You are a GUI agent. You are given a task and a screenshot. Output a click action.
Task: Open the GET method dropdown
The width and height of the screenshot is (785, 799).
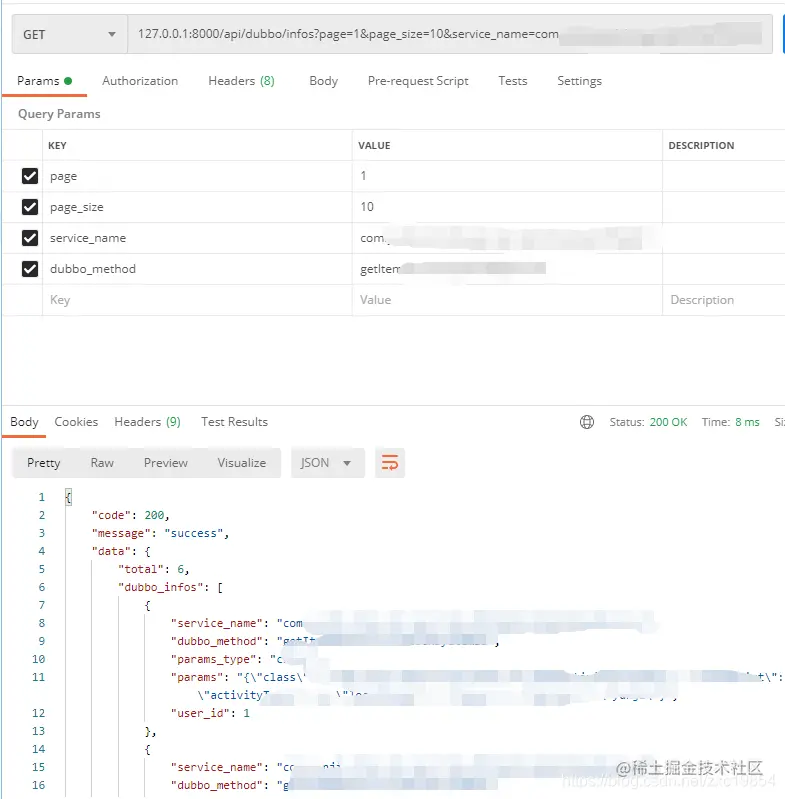point(69,35)
